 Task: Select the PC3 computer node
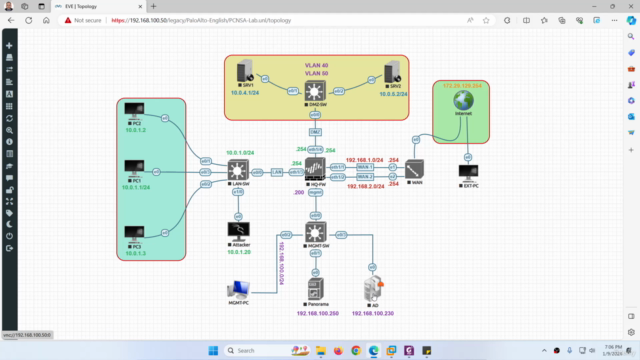tap(134, 234)
